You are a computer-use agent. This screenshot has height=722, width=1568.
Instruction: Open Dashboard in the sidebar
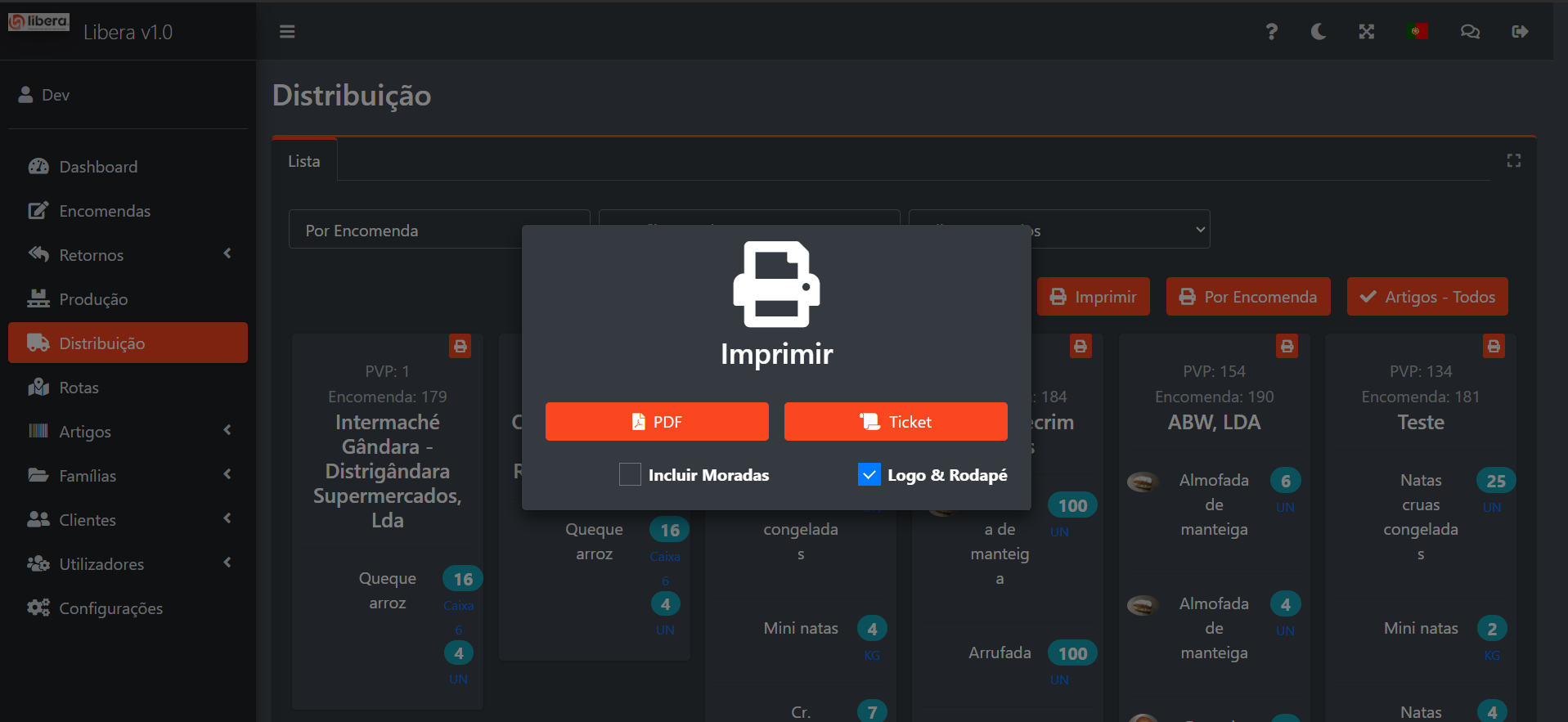click(98, 167)
